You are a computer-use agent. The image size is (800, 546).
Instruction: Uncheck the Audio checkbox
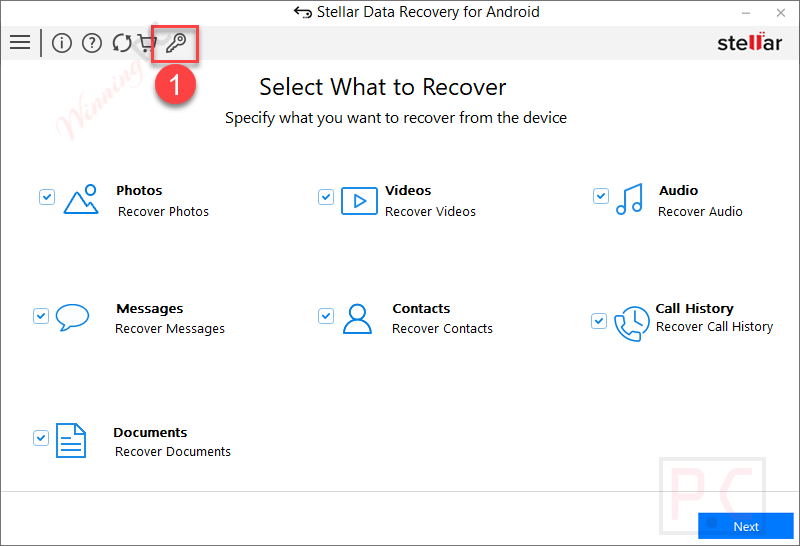click(x=601, y=195)
